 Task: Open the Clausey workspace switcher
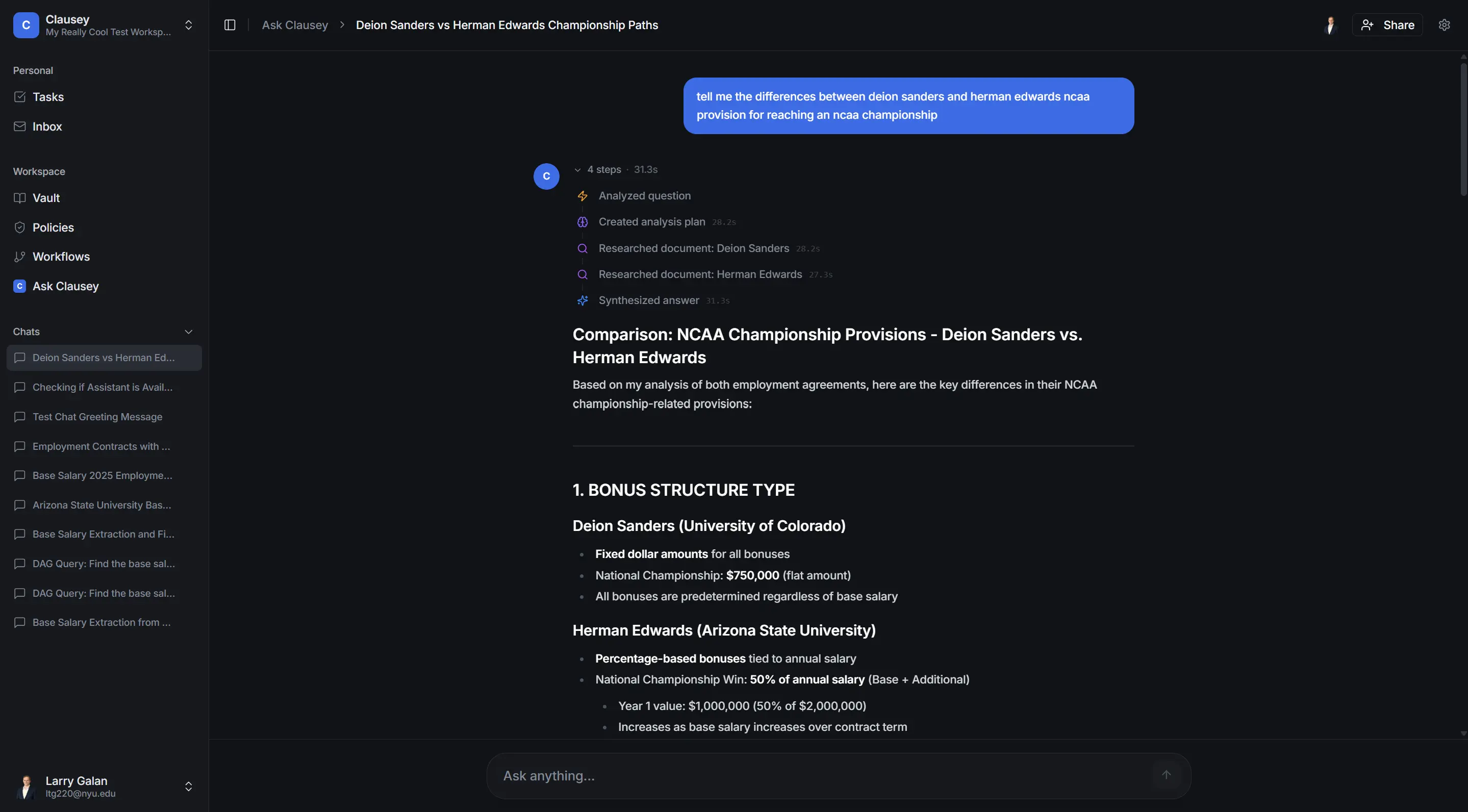pyautogui.click(x=188, y=25)
